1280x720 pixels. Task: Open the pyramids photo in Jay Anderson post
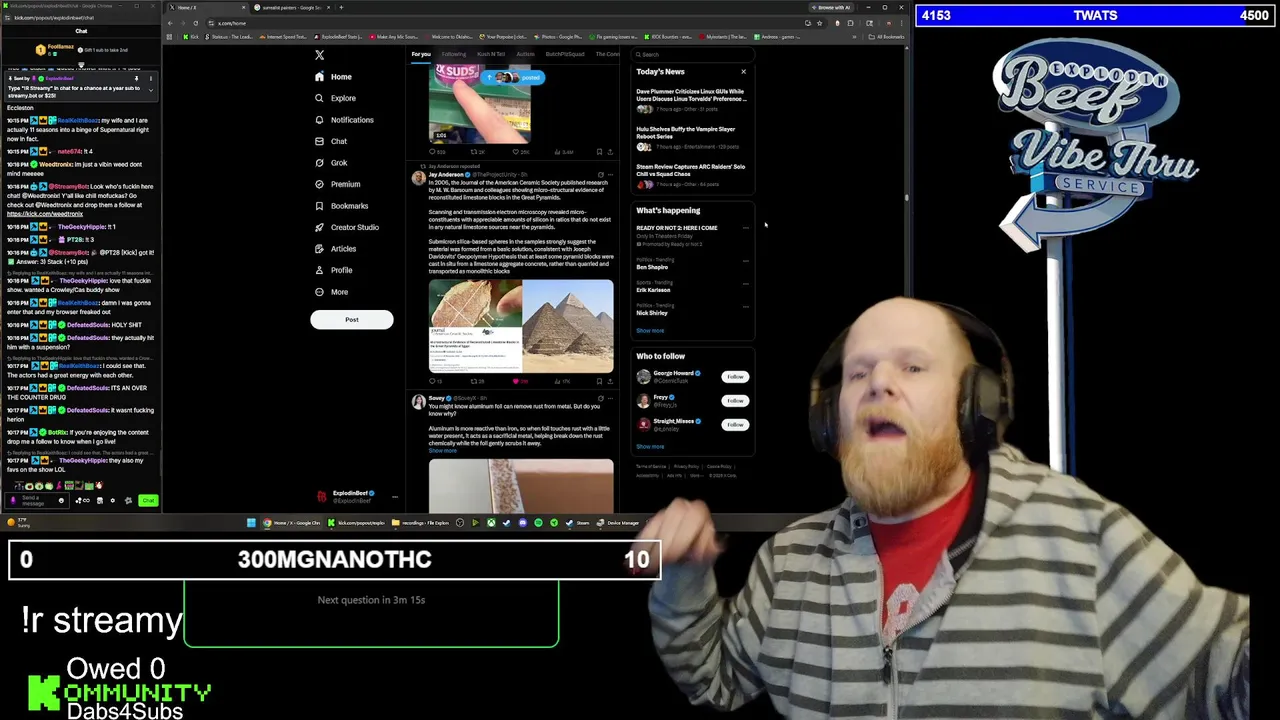(x=568, y=326)
